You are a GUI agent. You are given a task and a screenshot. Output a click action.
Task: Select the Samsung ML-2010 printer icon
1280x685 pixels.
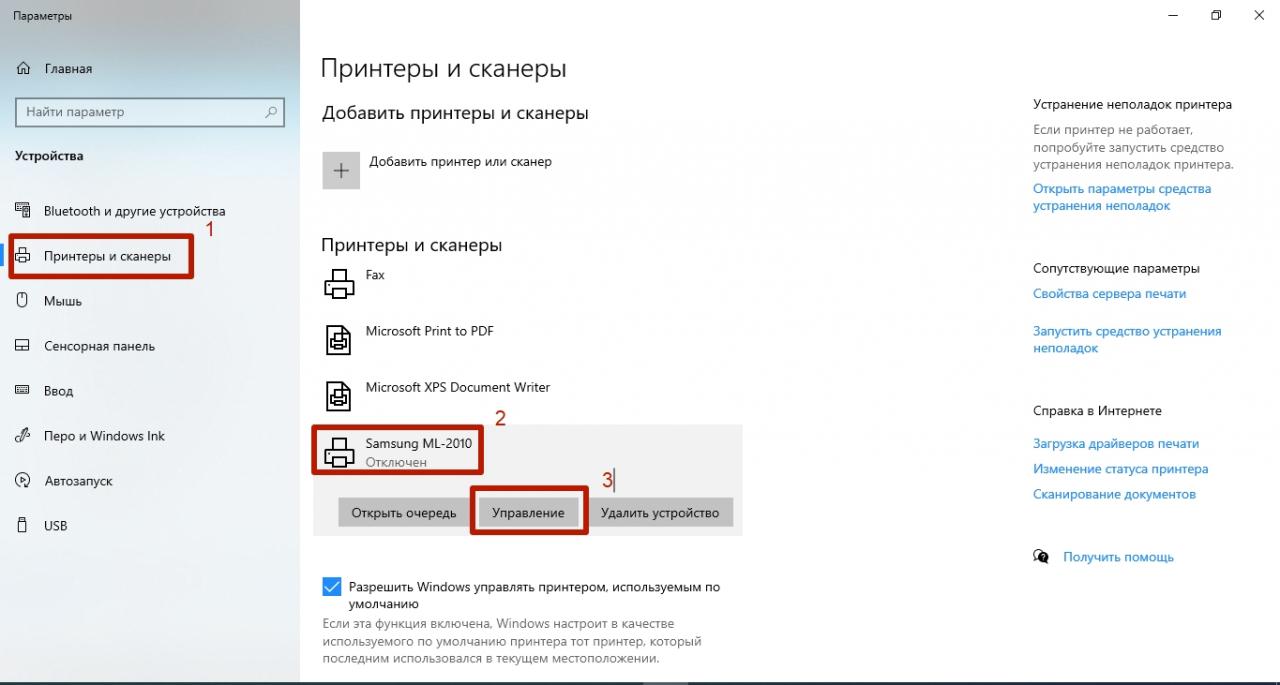click(340, 452)
